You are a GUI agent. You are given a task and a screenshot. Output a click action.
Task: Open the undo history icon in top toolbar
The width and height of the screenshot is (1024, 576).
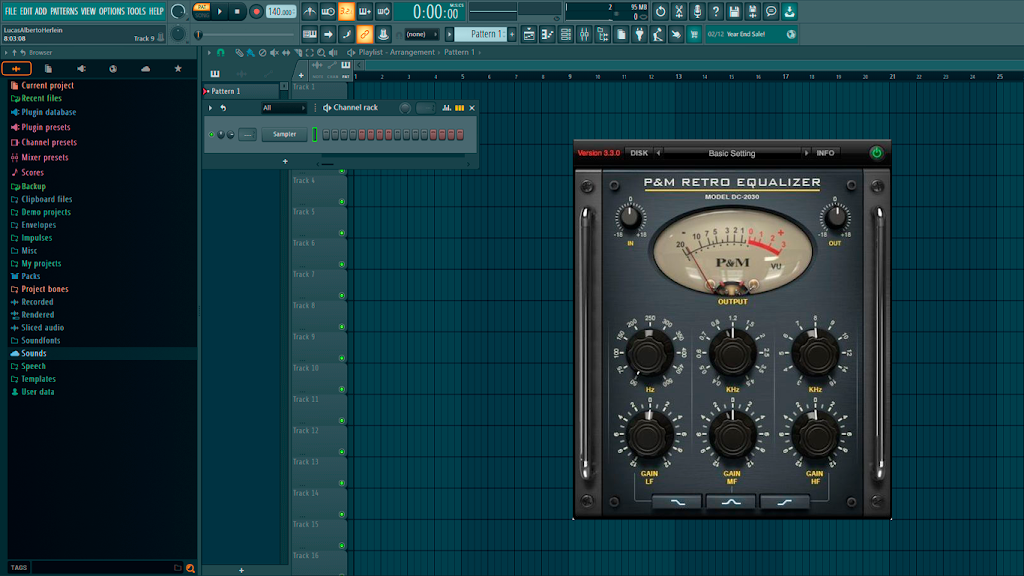click(x=660, y=11)
